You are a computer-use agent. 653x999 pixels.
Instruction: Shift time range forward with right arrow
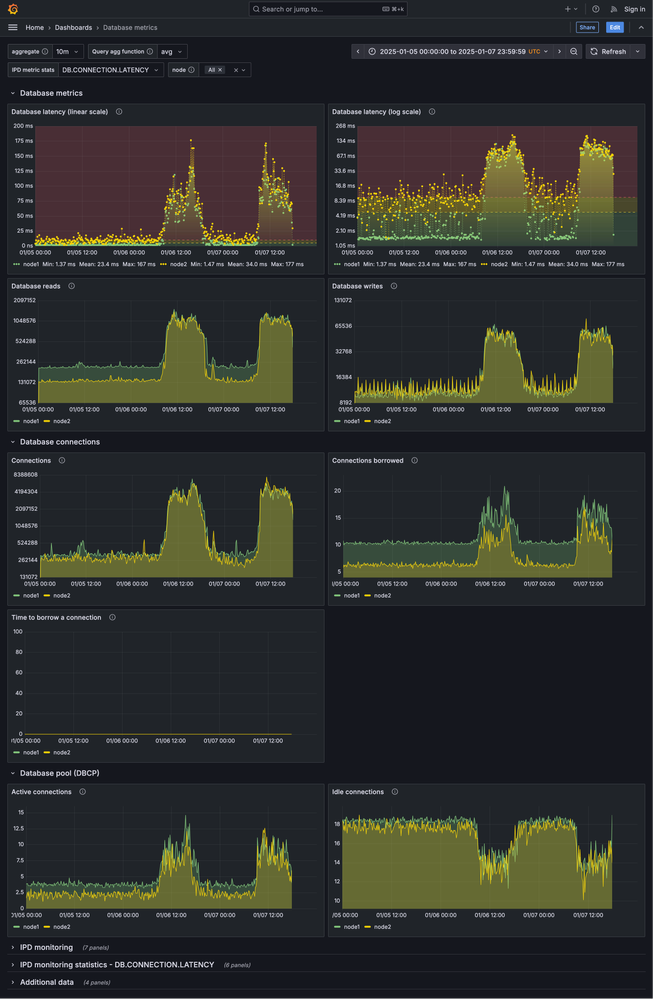click(559, 52)
